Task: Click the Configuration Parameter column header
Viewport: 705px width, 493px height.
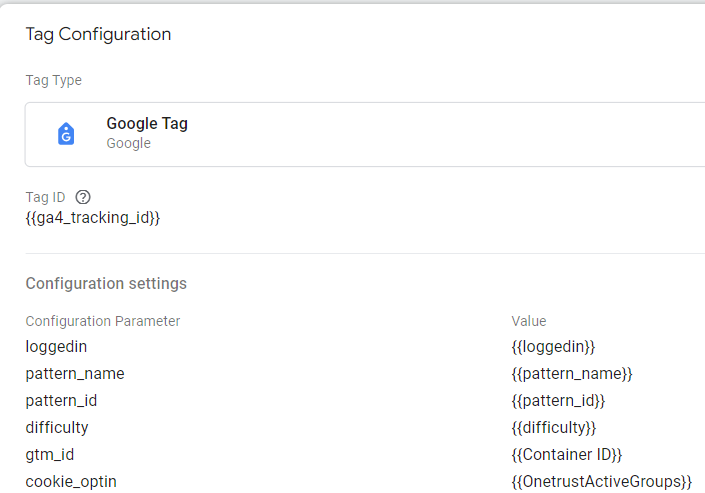Action: 103,321
